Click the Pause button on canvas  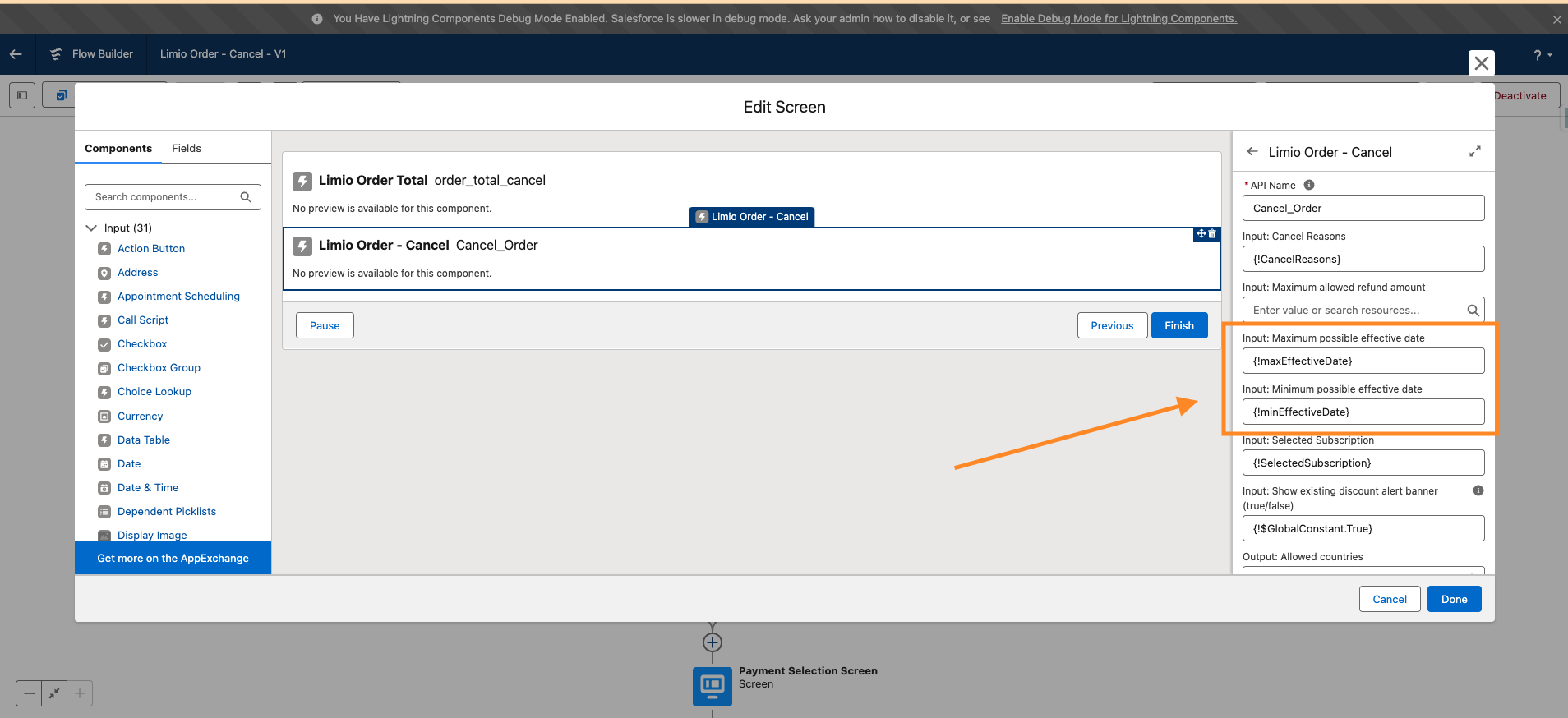pos(325,325)
